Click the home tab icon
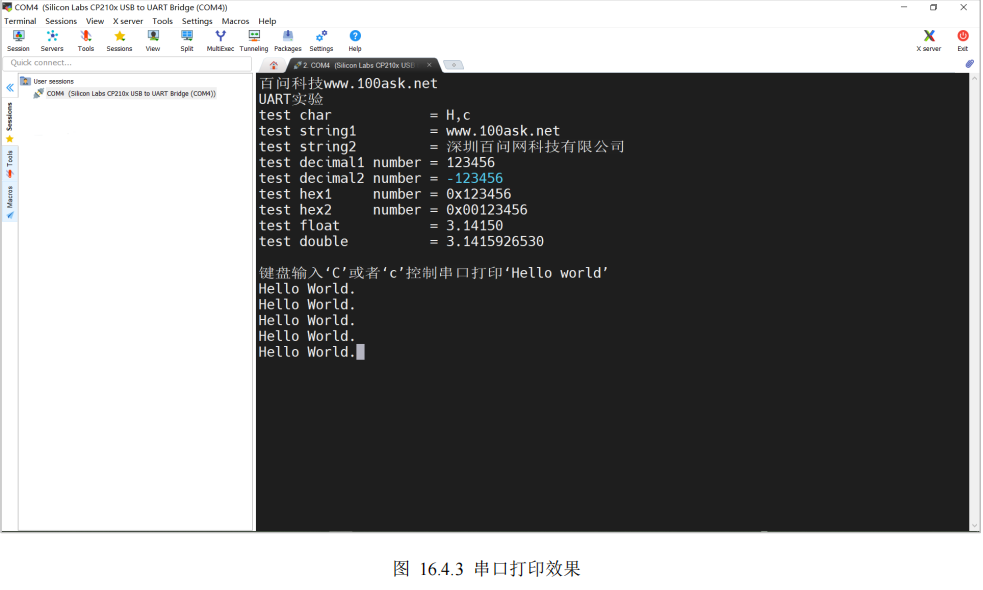This screenshot has height=590, width=983. point(274,65)
